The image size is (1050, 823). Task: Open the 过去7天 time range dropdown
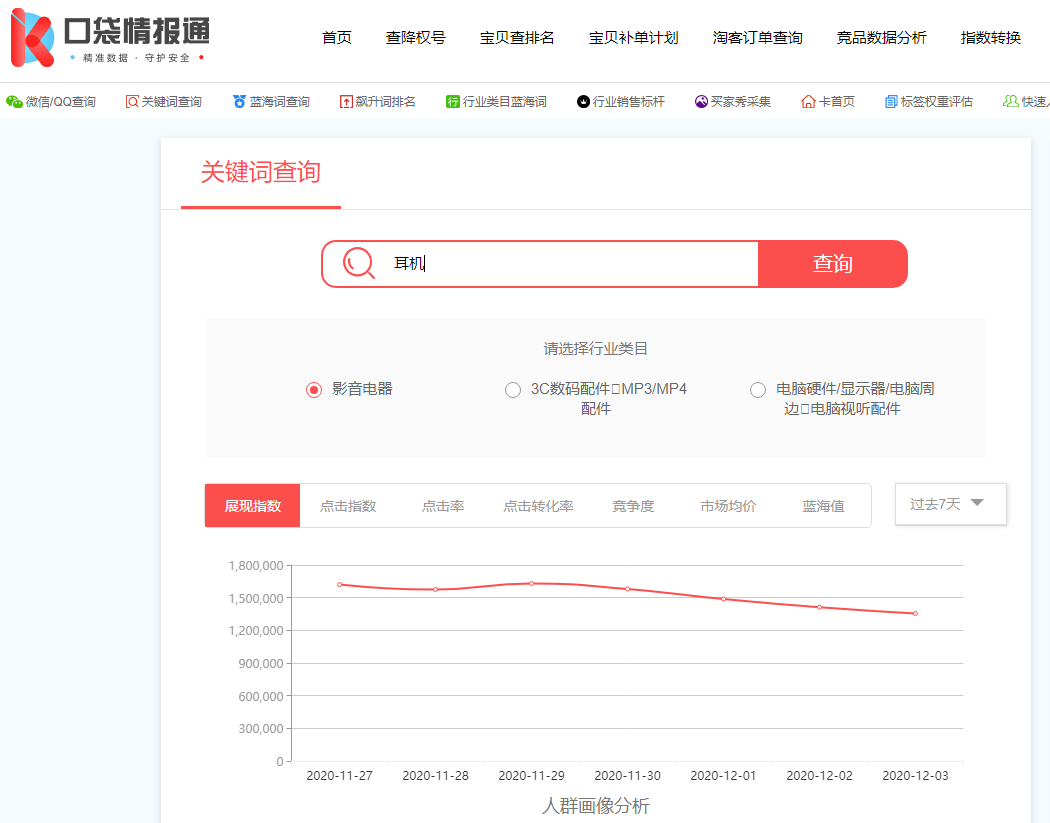pyautogui.click(x=950, y=504)
